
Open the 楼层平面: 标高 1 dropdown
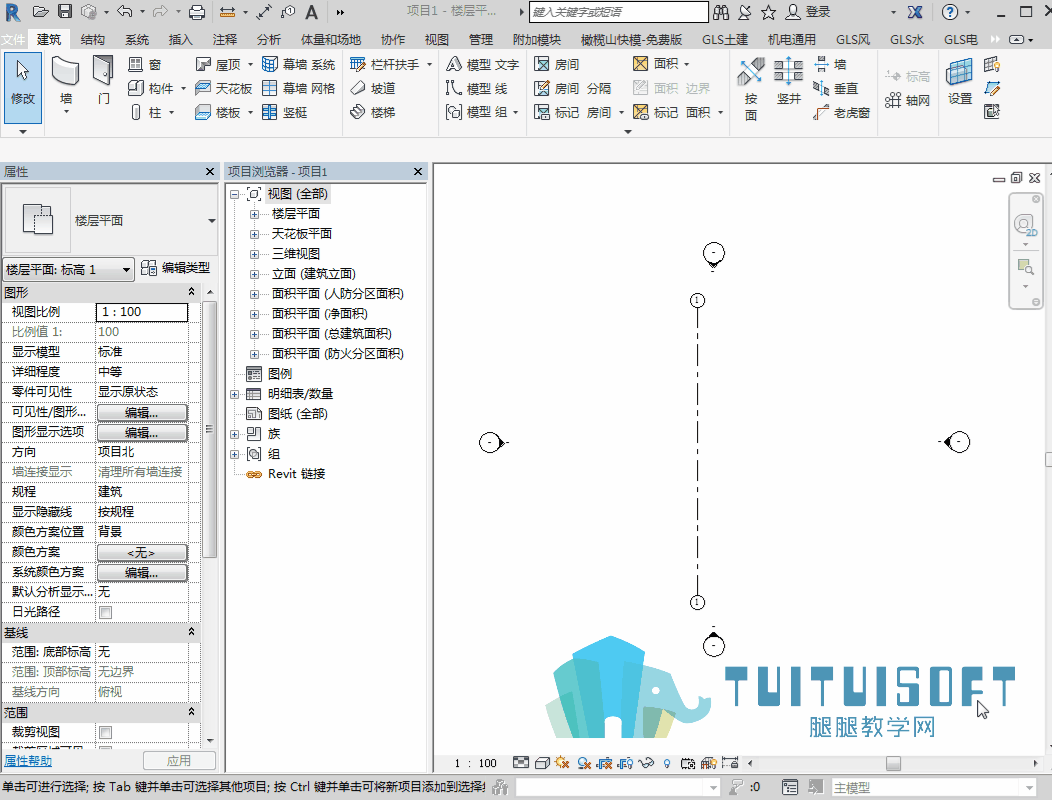68,270
